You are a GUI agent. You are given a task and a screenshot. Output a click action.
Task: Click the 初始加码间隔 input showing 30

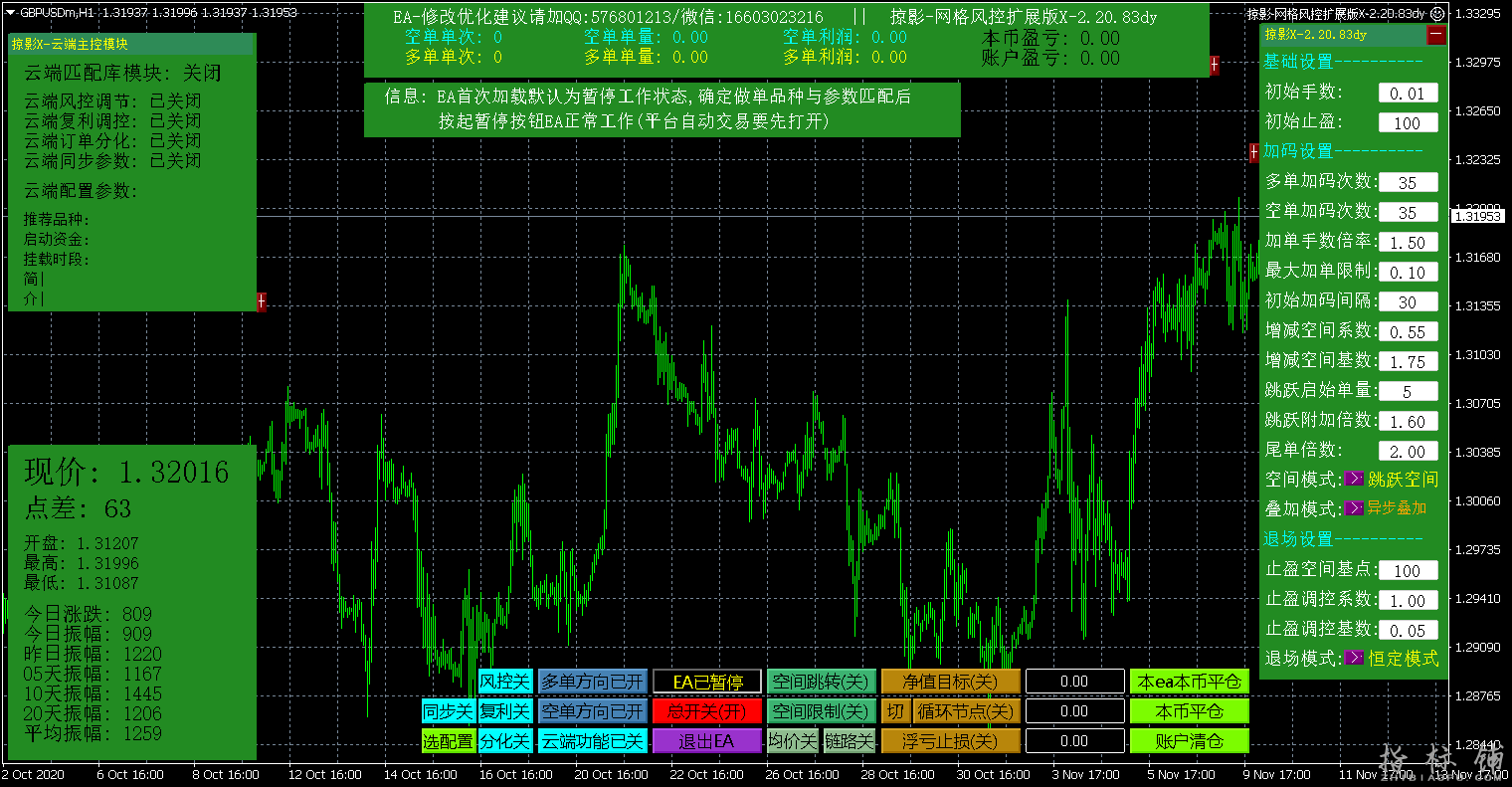(1409, 302)
